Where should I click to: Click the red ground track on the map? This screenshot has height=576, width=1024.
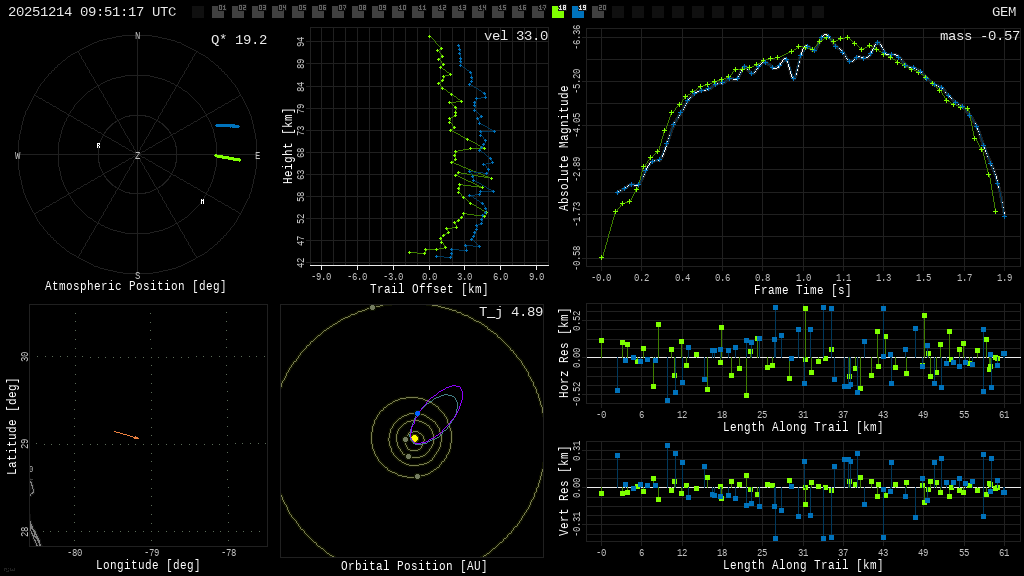126,435
